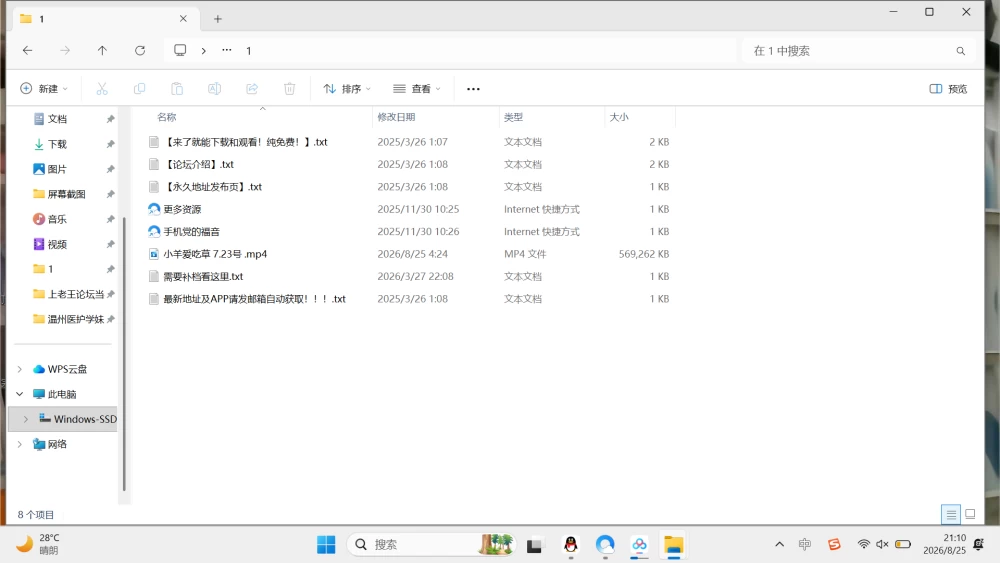Open 文档 in the sidebar
Image resolution: width=1000 pixels, height=563 pixels.
[57, 119]
